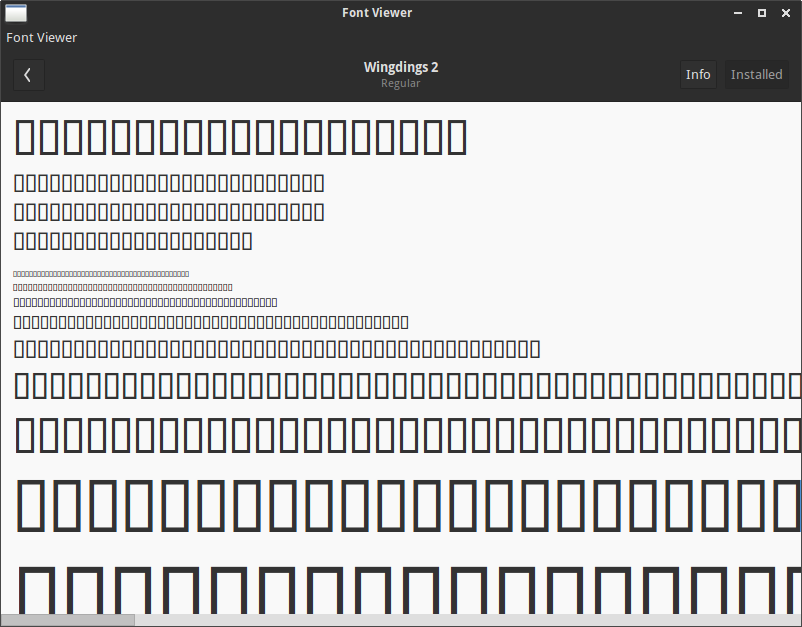Select the Wingdings 2 font title
This screenshot has height=627, width=802.
401,68
